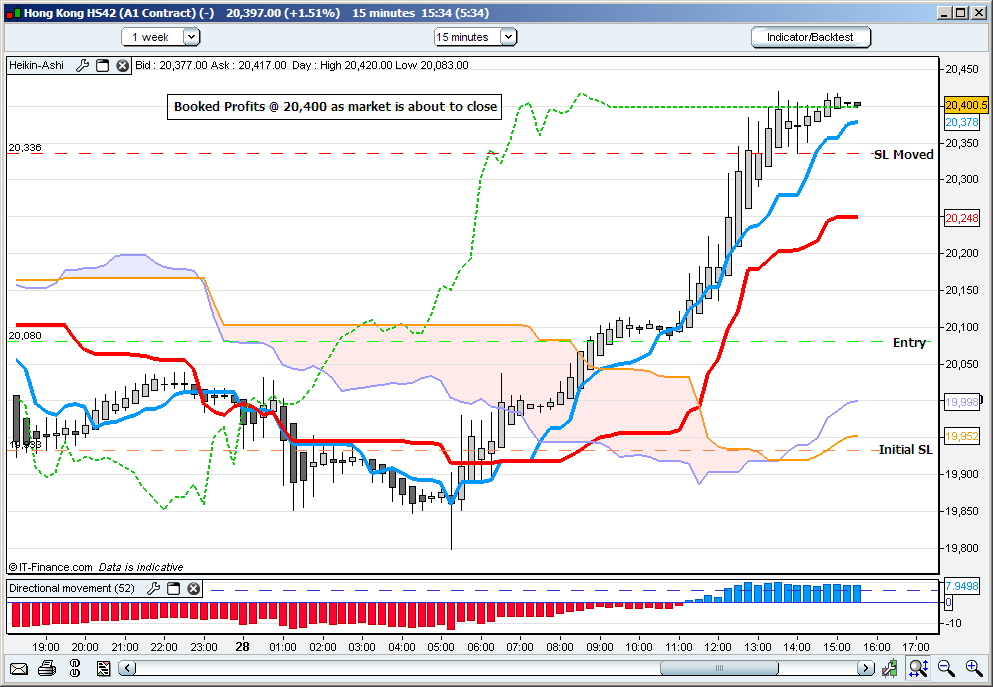Remove the Heikin-Ashi indicator with X icon
The image size is (993, 687).
coord(122,65)
